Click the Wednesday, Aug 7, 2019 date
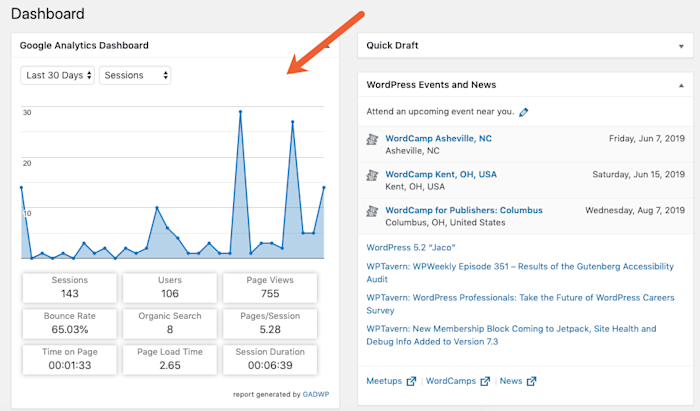This screenshot has height=411, width=700. pyautogui.click(x=635, y=210)
